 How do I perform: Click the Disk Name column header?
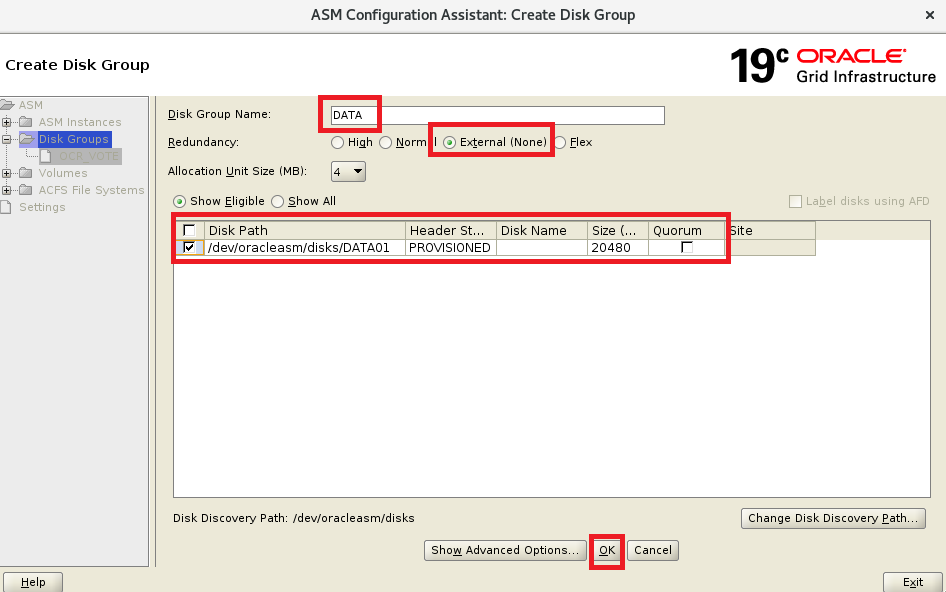pyautogui.click(x=542, y=231)
